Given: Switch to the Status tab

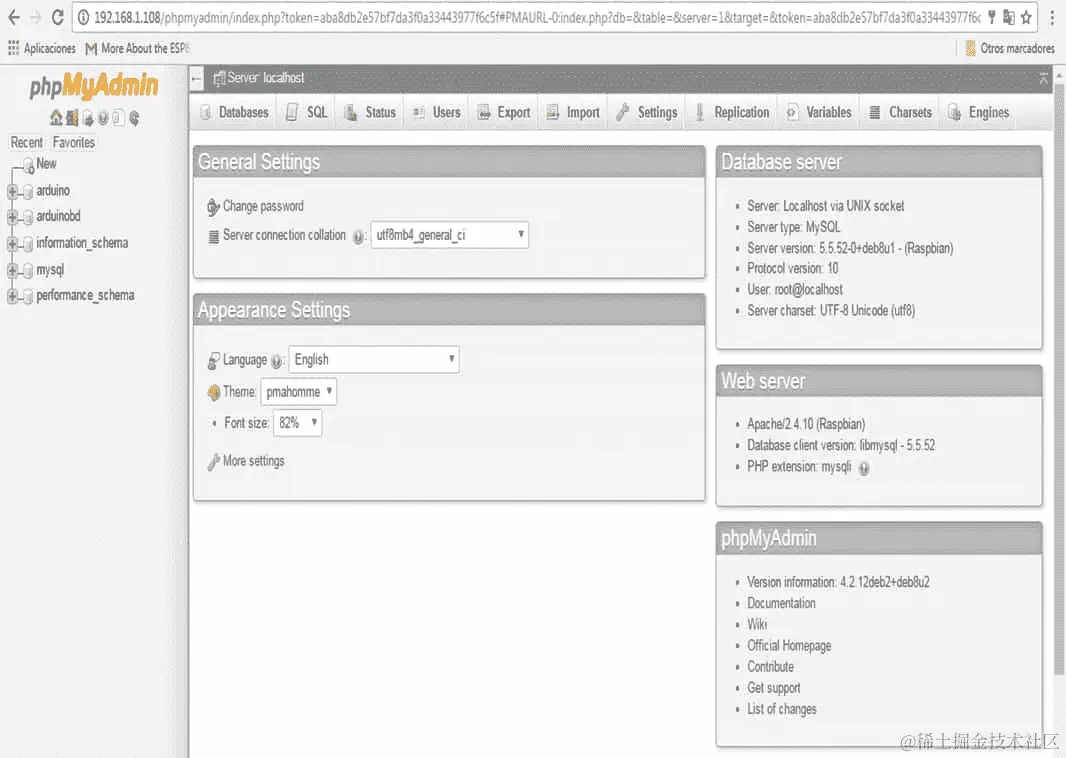Looking at the screenshot, I should (x=370, y=113).
